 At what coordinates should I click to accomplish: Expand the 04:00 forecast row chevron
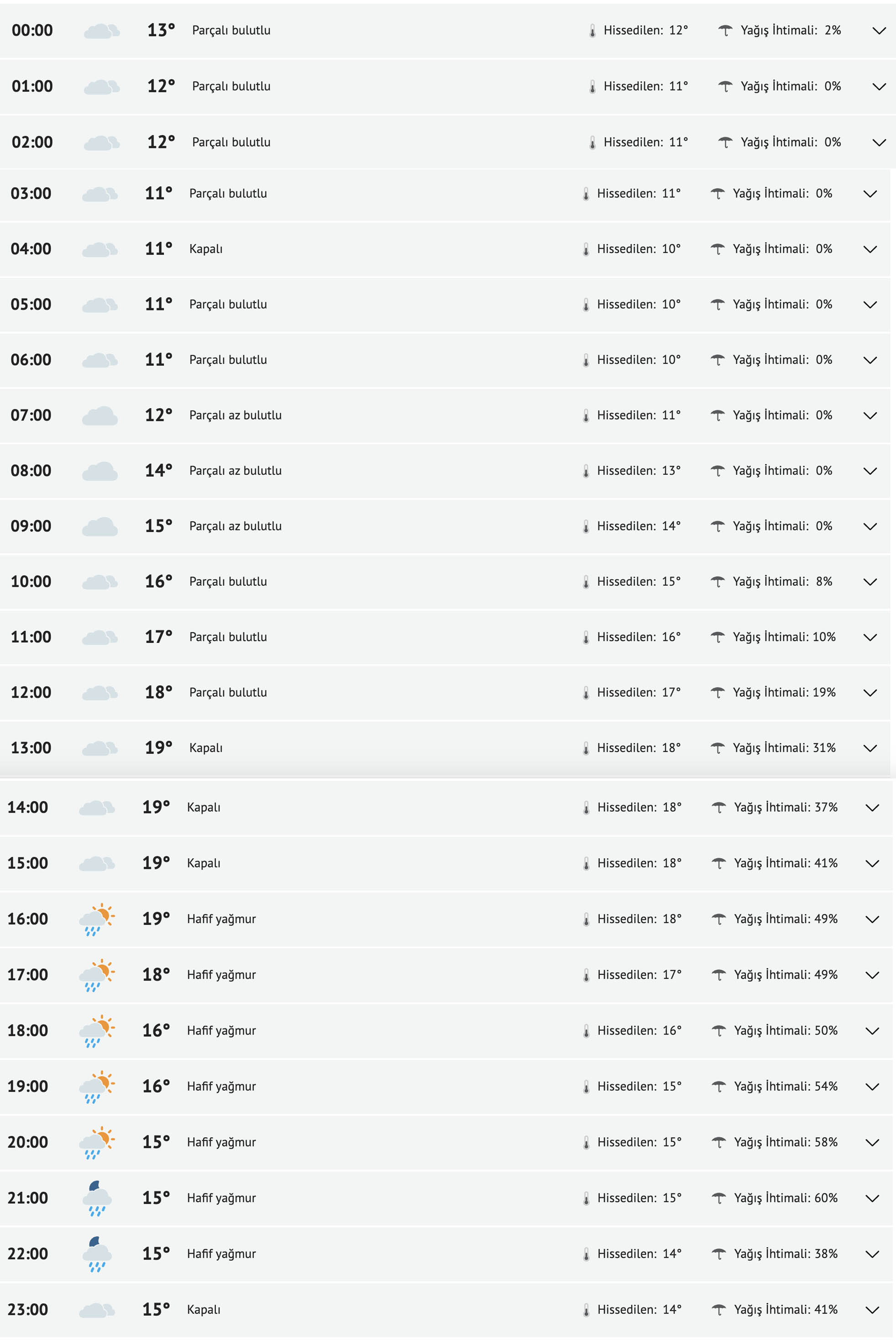870,250
